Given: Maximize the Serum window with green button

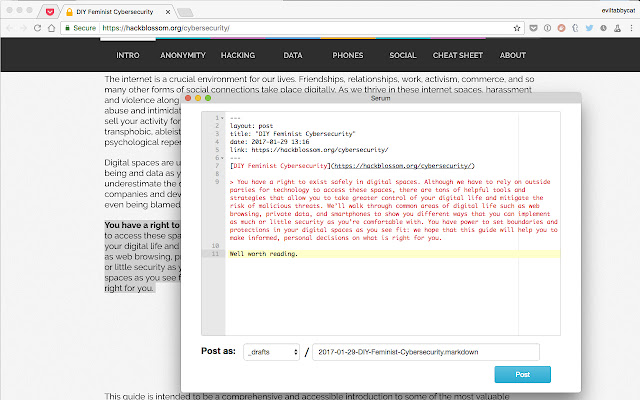Looking at the screenshot, I should coord(208,98).
